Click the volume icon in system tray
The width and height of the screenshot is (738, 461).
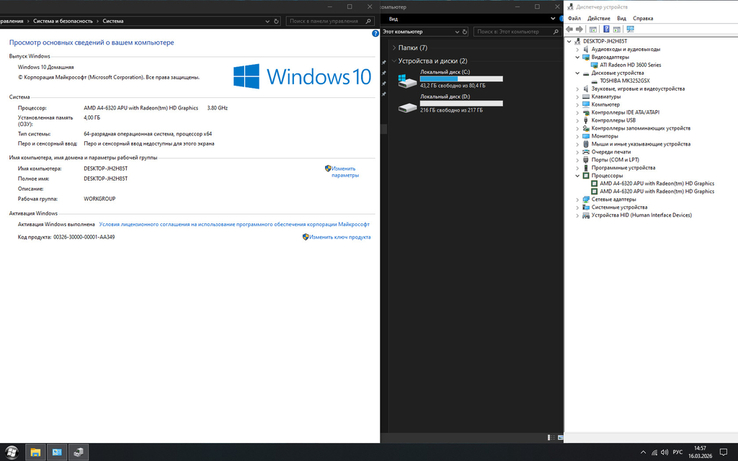pos(665,453)
